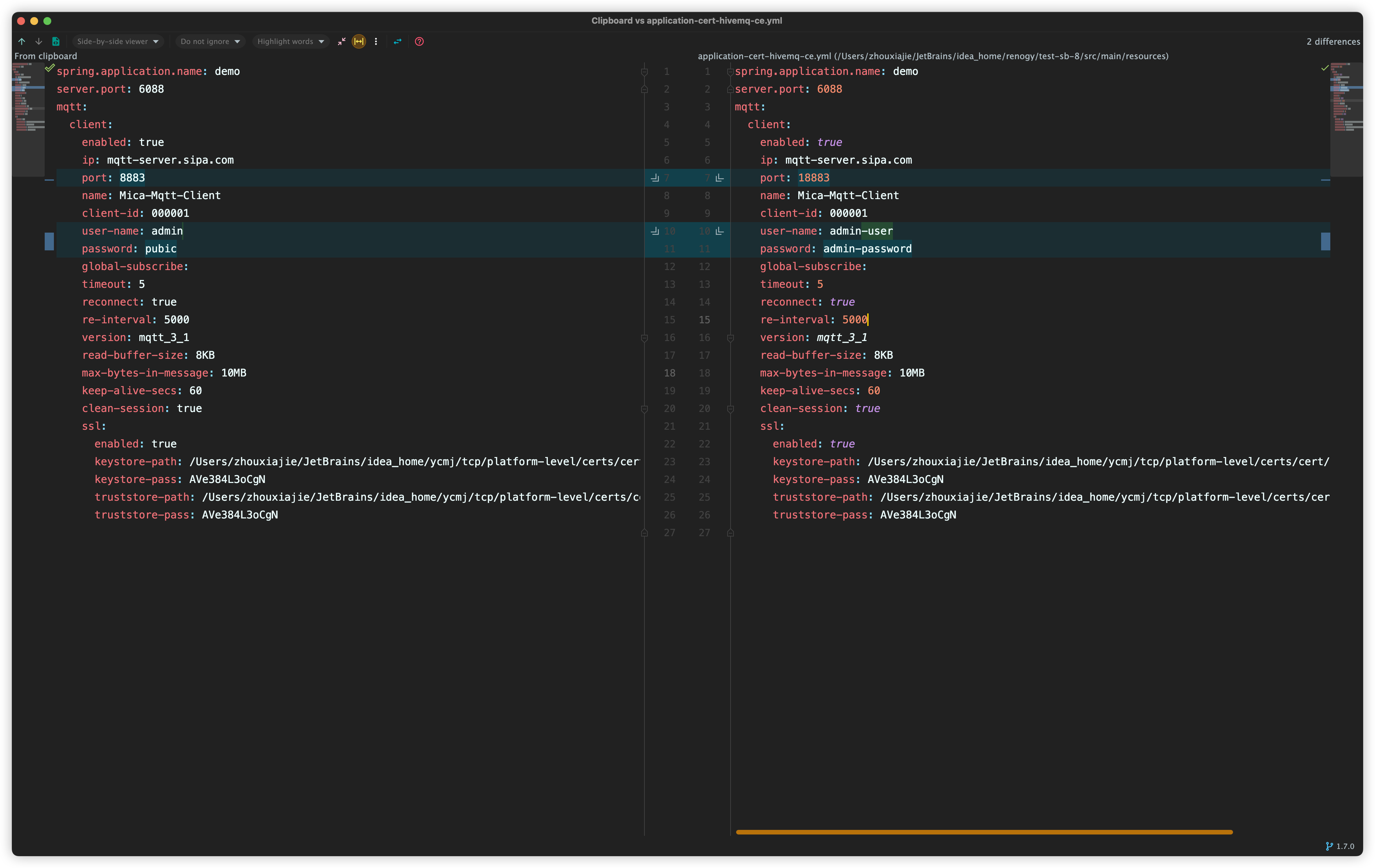Click right stripe marker for password change
The width and height of the screenshot is (1375, 868).
click(1325, 241)
